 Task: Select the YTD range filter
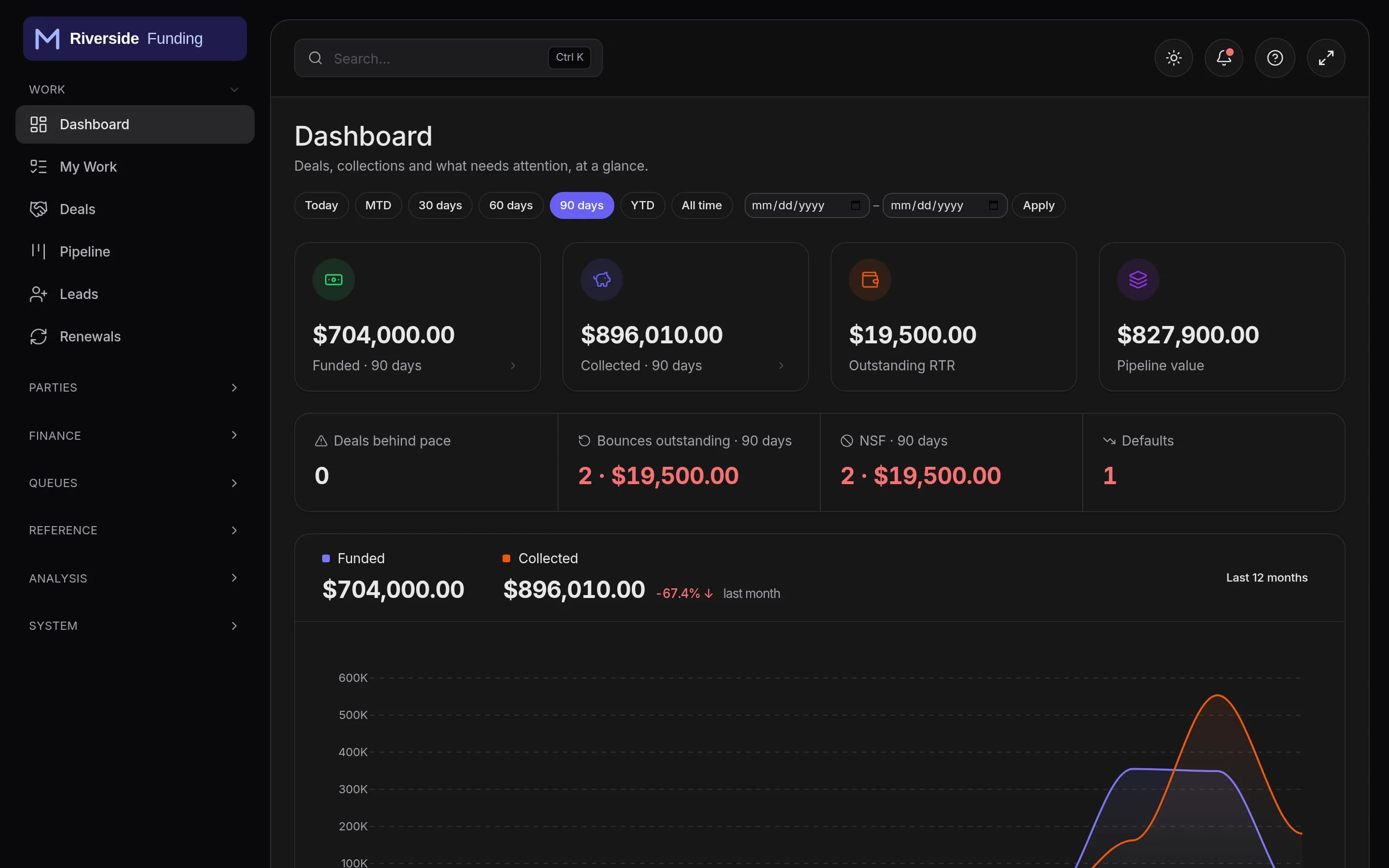(642, 205)
